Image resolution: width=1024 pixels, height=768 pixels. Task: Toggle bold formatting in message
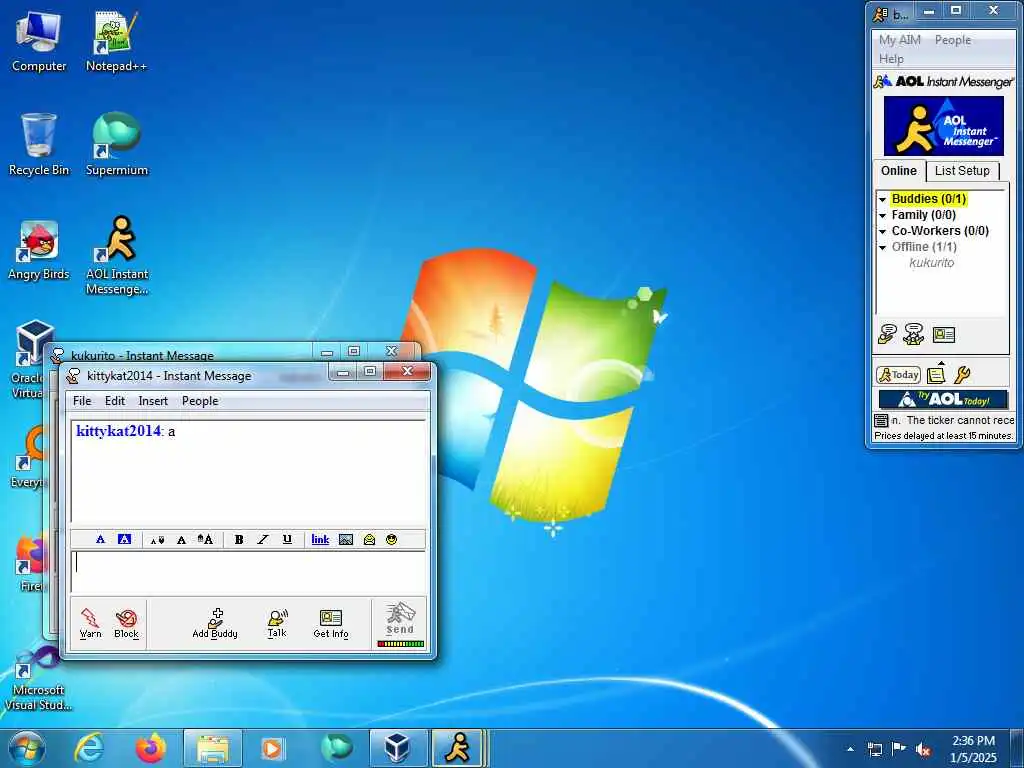coord(239,539)
